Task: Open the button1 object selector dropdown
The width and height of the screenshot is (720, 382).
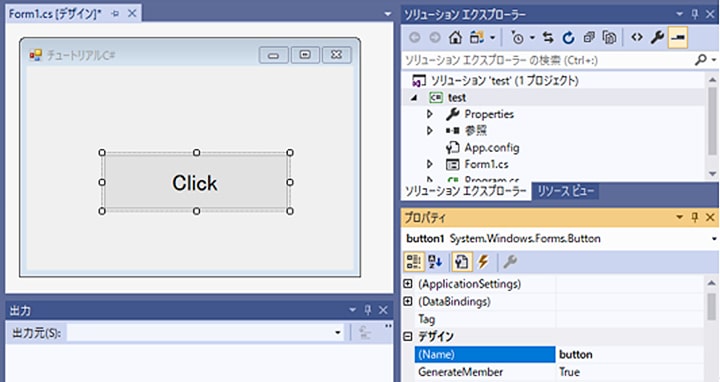Action: [714, 239]
